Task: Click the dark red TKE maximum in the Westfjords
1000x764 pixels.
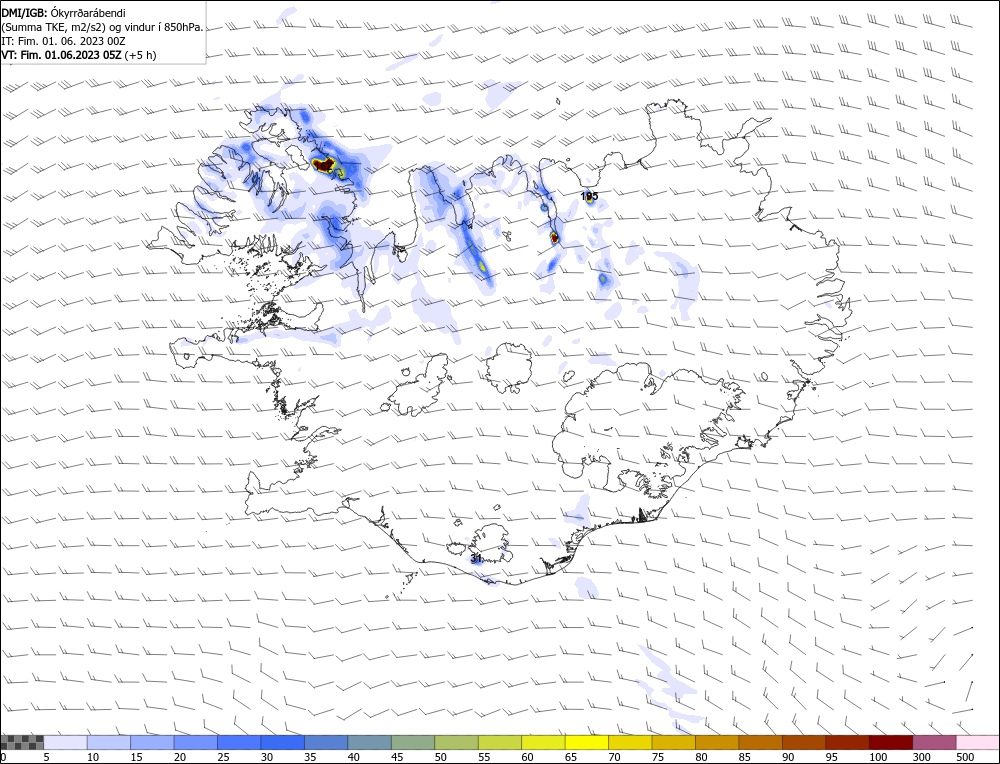Action: [x=324, y=165]
